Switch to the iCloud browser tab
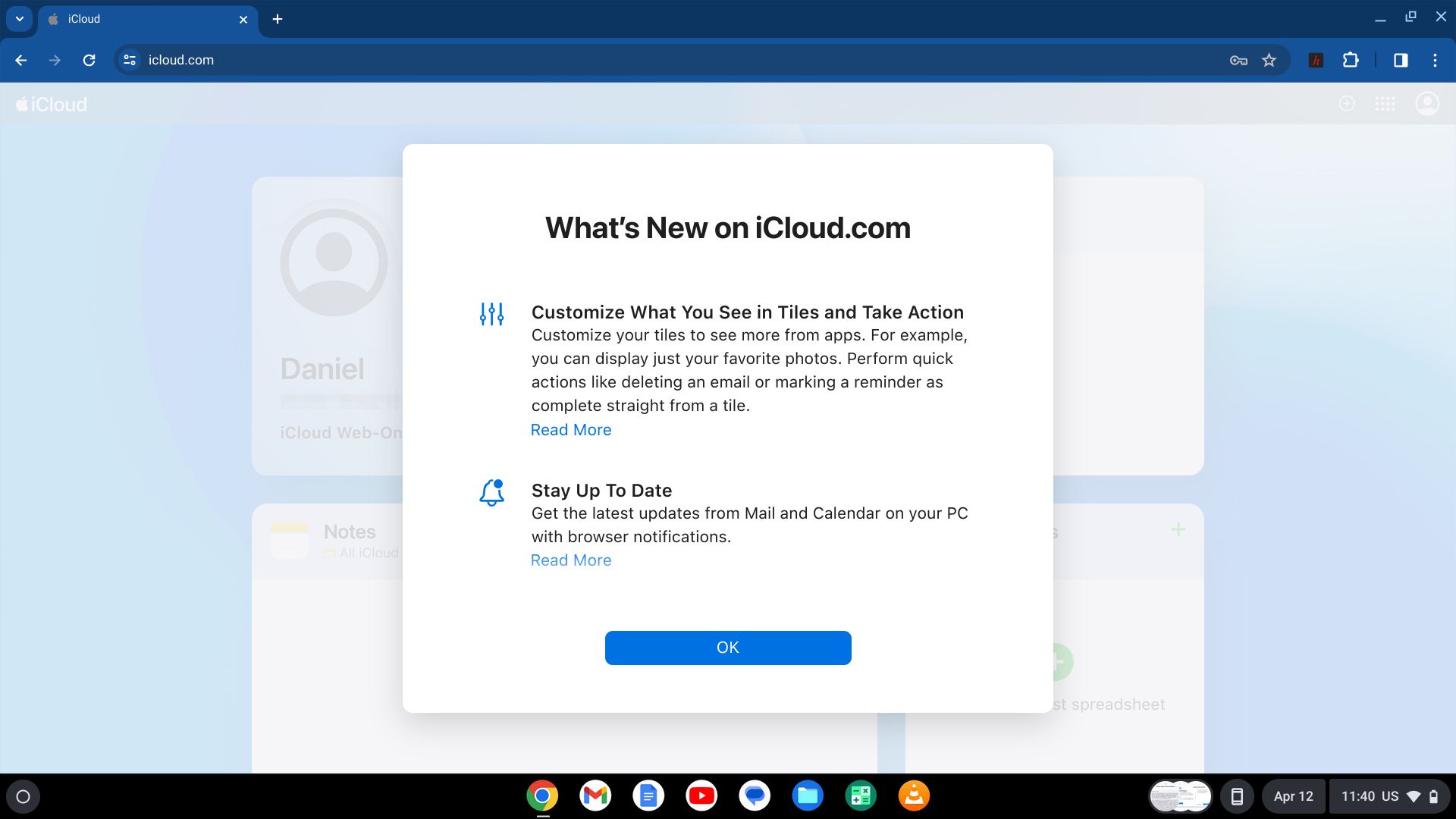Viewport: 1456px width, 819px height. coord(144,19)
